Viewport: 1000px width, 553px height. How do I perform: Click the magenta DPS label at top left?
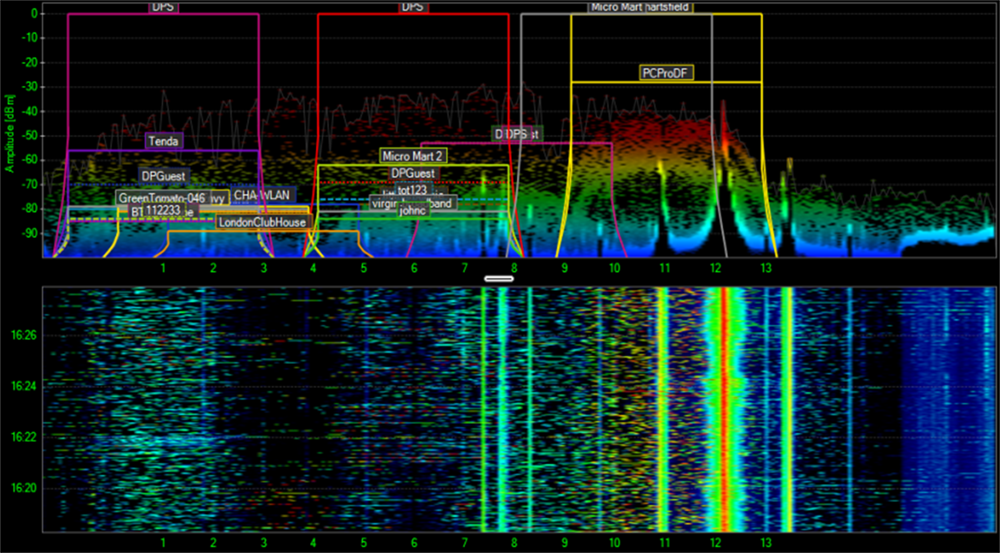pyautogui.click(x=162, y=6)
